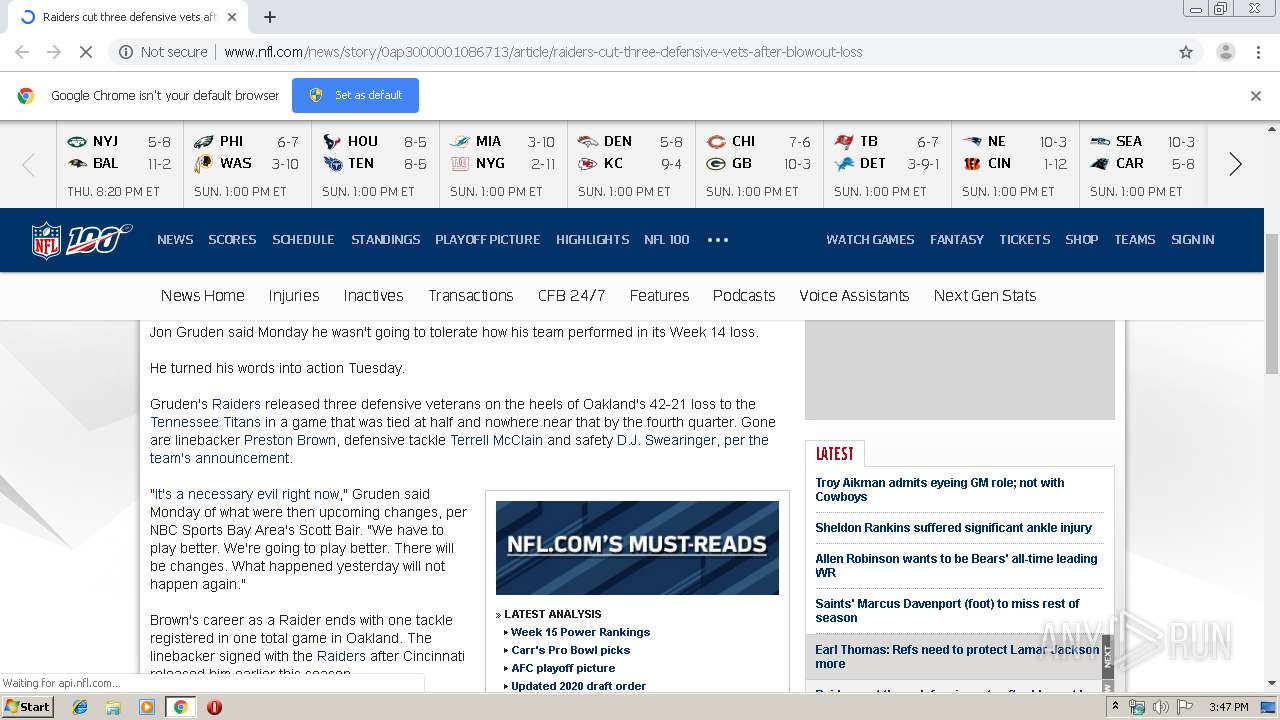Screen dimensions: 1280x720
Task: Show next games in scoreboard
Action: pyautogui.click(x=1235, y=165)
